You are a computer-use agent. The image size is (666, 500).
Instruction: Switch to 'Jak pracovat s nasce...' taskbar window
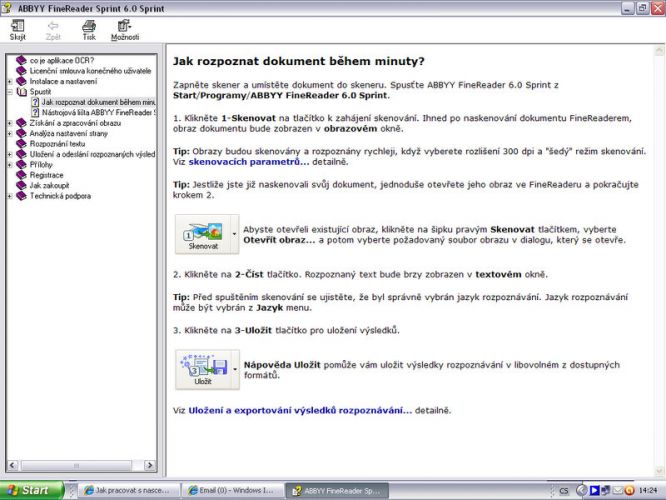129,491
